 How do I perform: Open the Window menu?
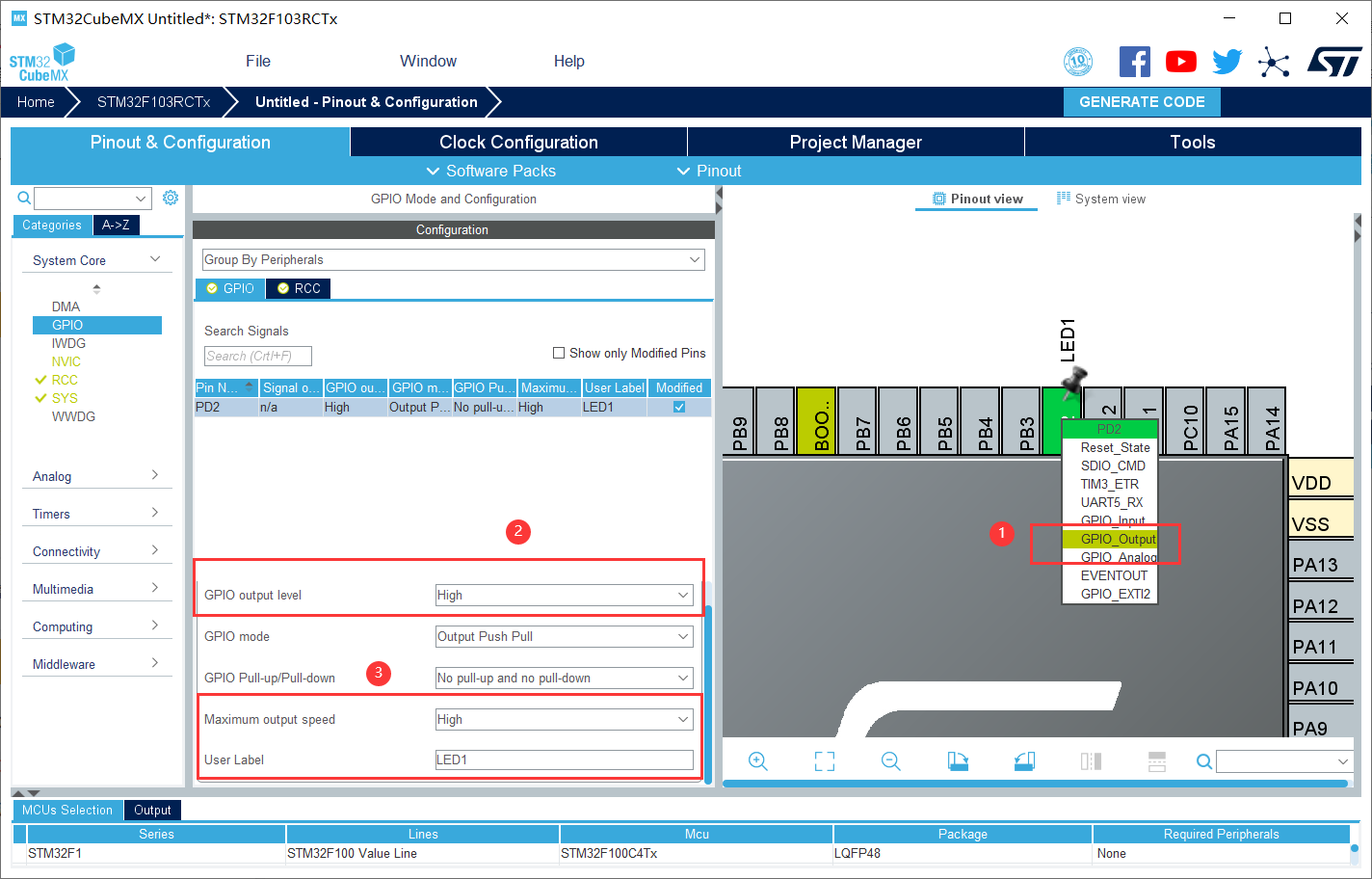tap(429, 61)
